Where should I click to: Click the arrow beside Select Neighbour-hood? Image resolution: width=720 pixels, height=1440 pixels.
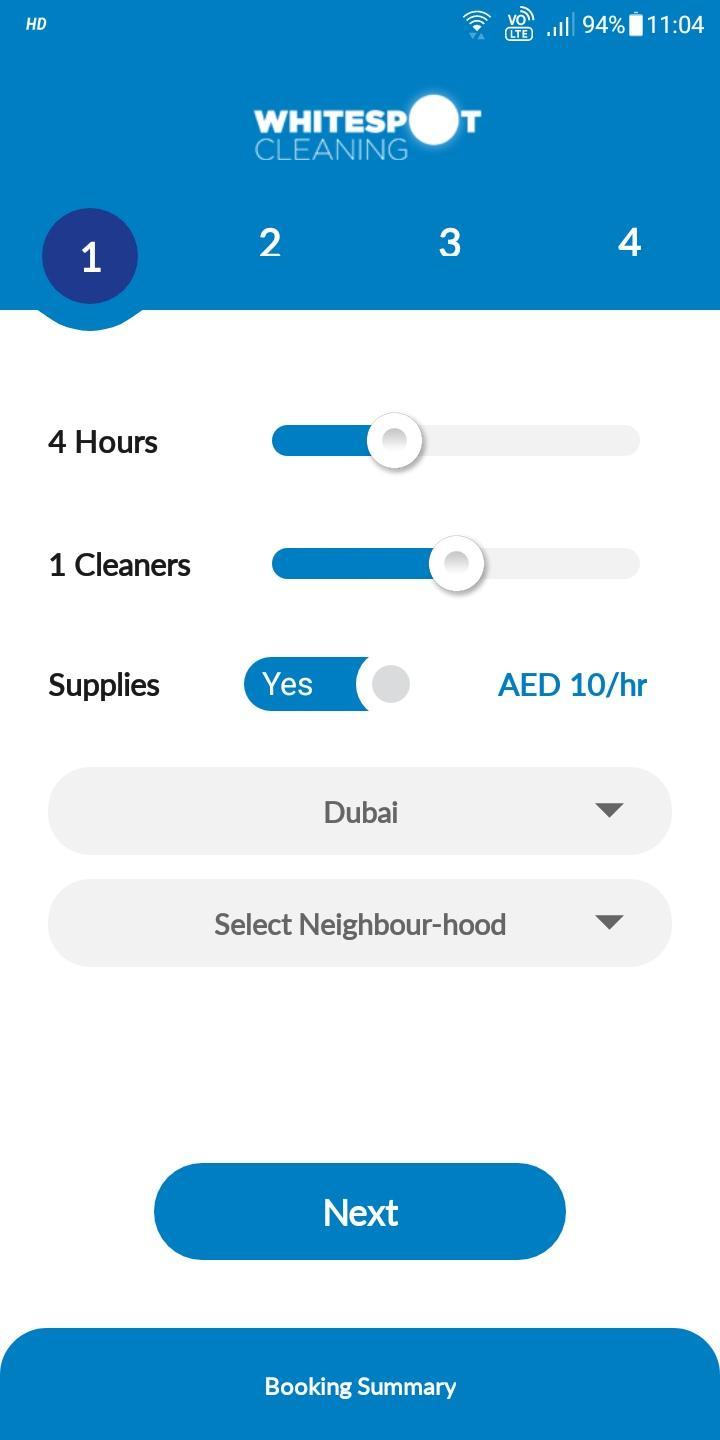[x=609, y=922]
